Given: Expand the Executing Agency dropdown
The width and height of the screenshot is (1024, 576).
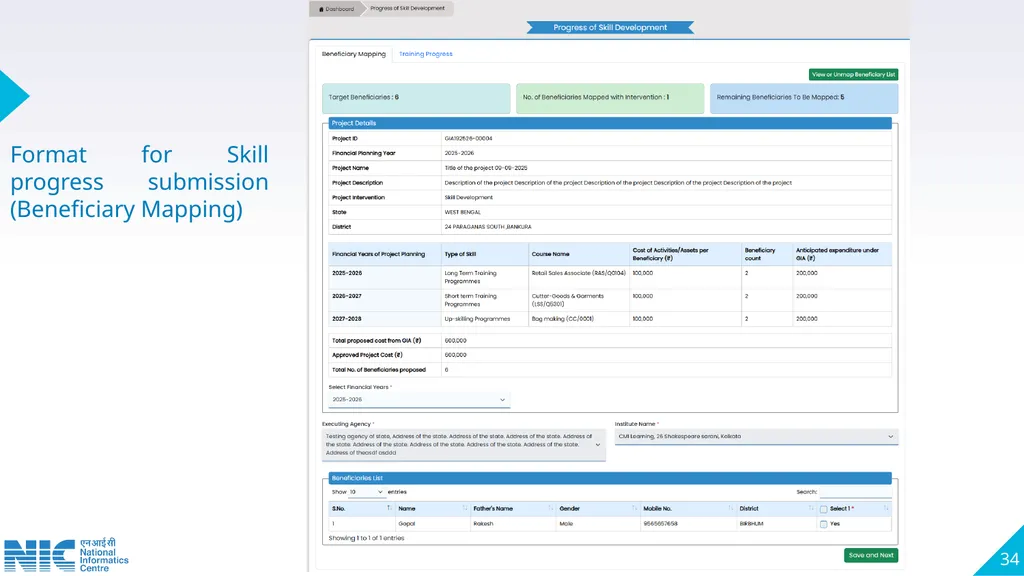Looking at the screenshot, I should [x=464, y=445].
